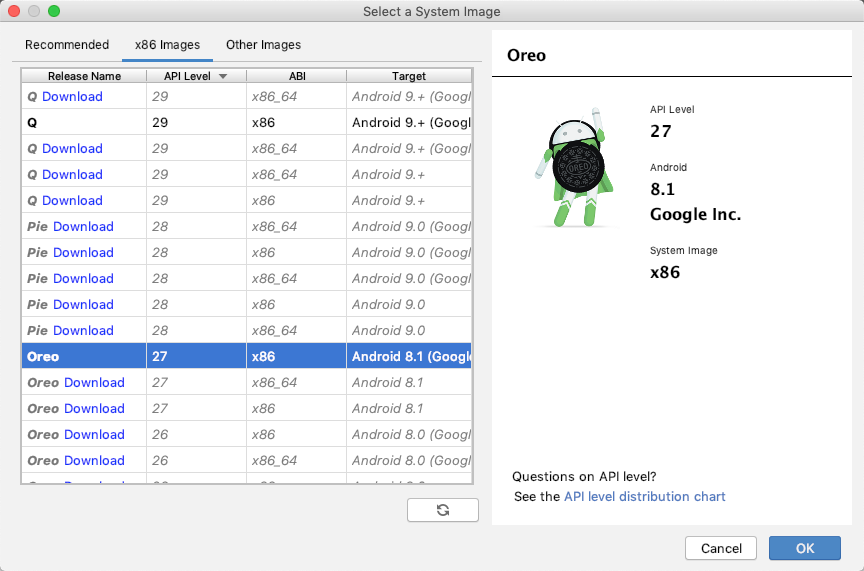Click 'Android 8.1 (Googl' target cell
The height and width of the screenshot is (571, 864).
(409, 356)
